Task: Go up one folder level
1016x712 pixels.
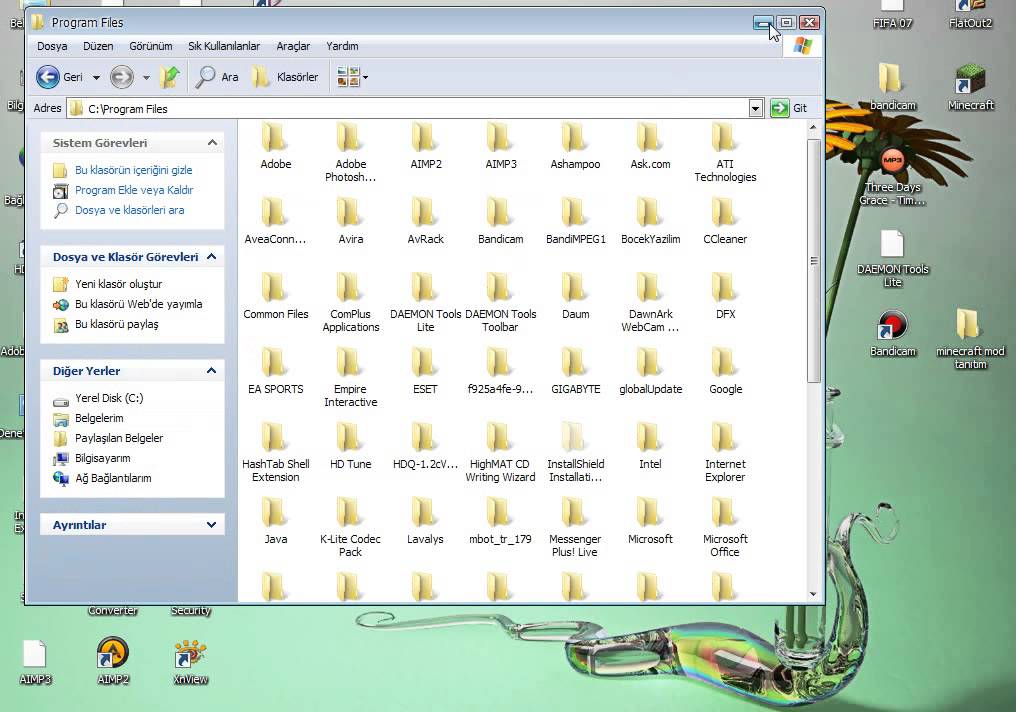Action: click(x=170, y=77)
